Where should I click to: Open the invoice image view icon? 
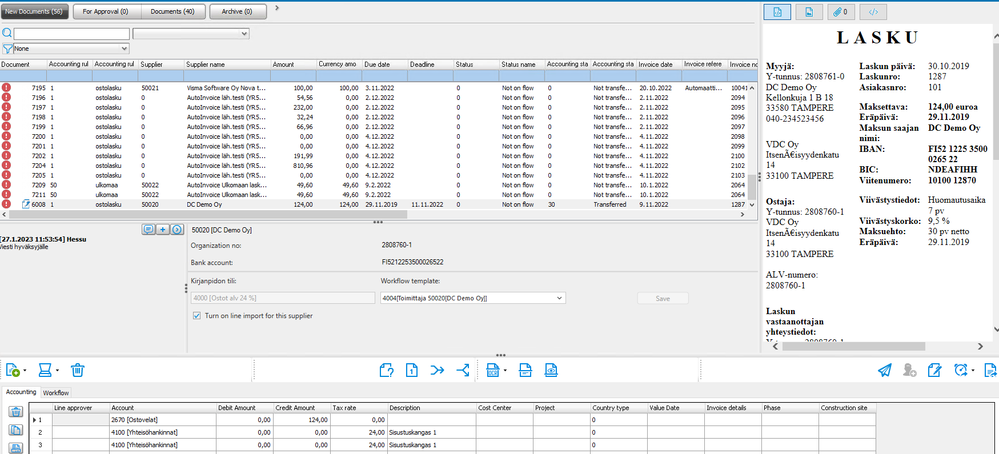point(777,11)
